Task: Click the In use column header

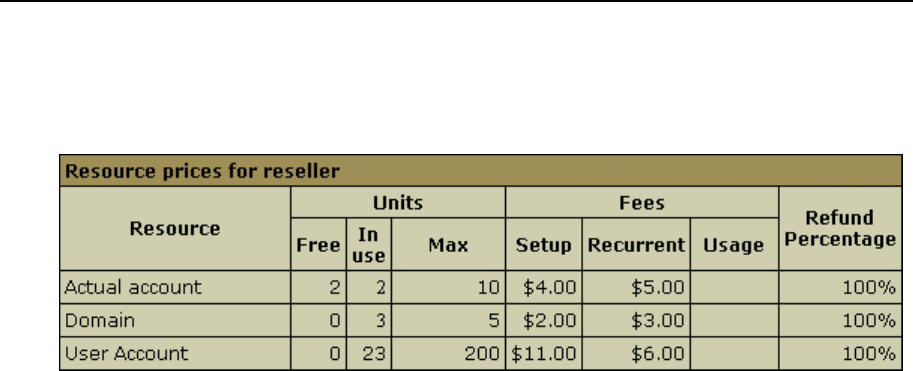Action: (x=369, y=245)
